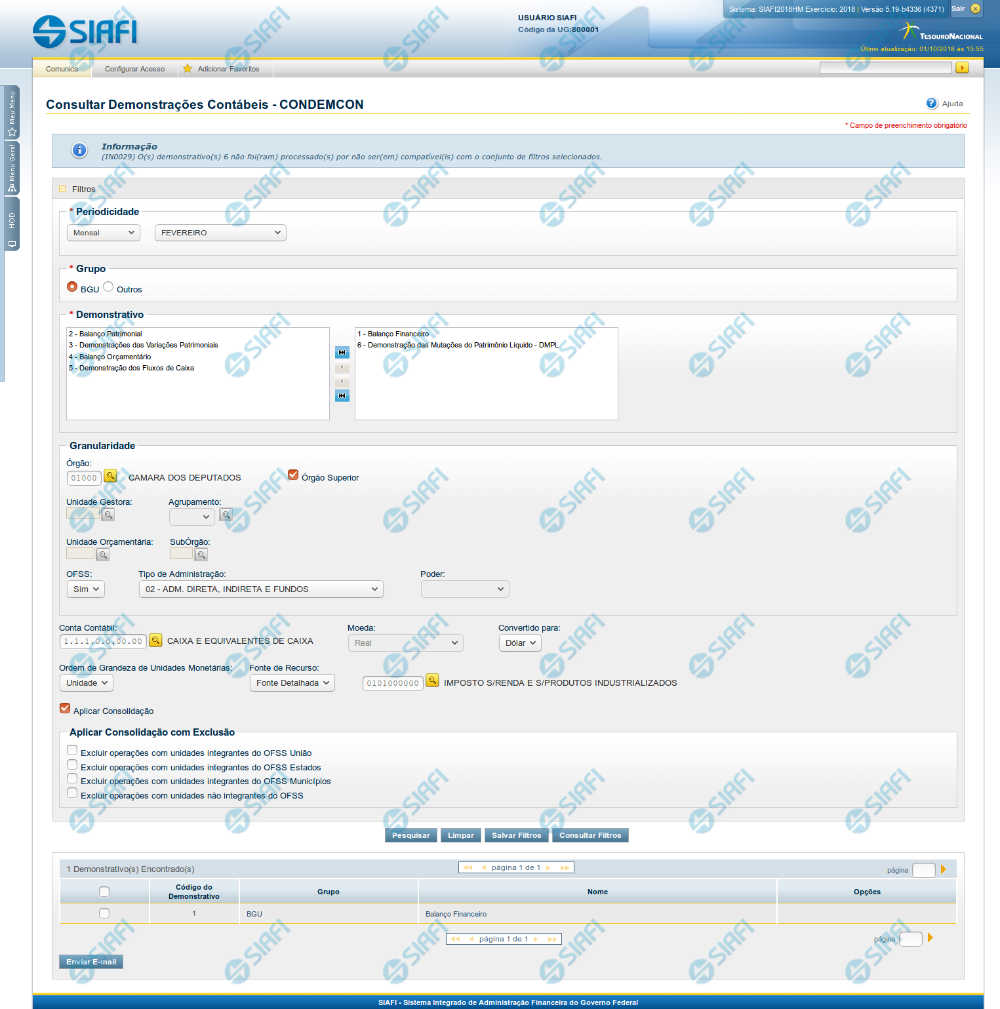Open the Conta Contábil lookup icon
Image resolution: width=1000 pixels, height=1009 pixels.
[156, 640]
